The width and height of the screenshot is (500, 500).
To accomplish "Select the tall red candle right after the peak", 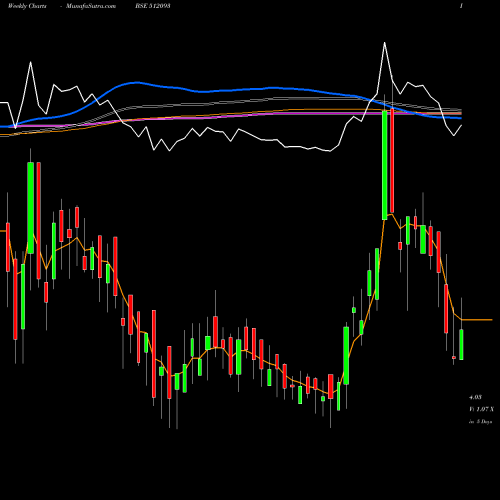I will [392, 160].
